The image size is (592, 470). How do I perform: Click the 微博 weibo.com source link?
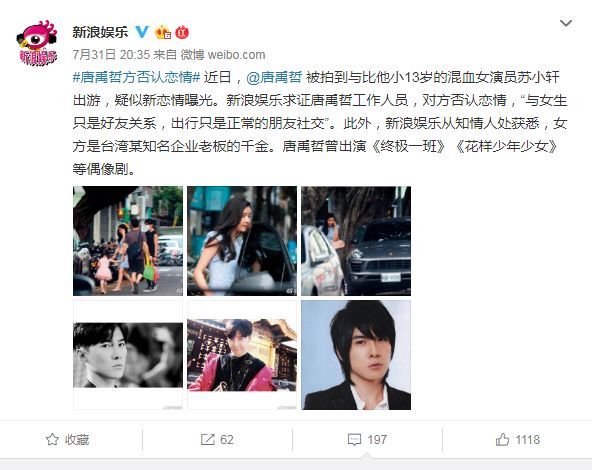click(223, 55)
